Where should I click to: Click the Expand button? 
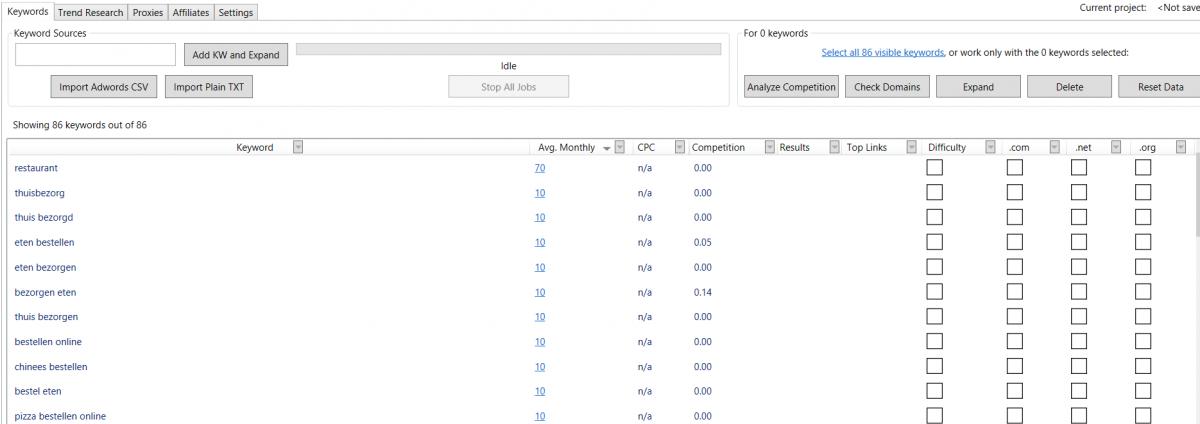pyautogui.click(x=977, y=87)
